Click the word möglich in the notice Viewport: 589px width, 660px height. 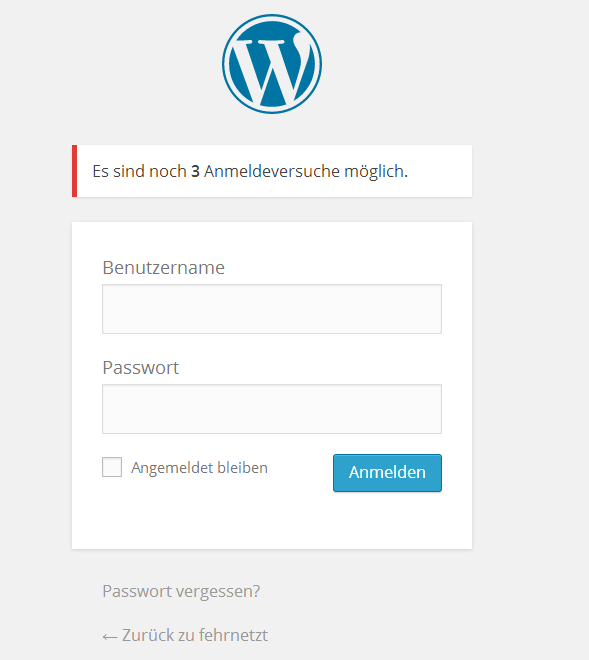click(374, 172)
